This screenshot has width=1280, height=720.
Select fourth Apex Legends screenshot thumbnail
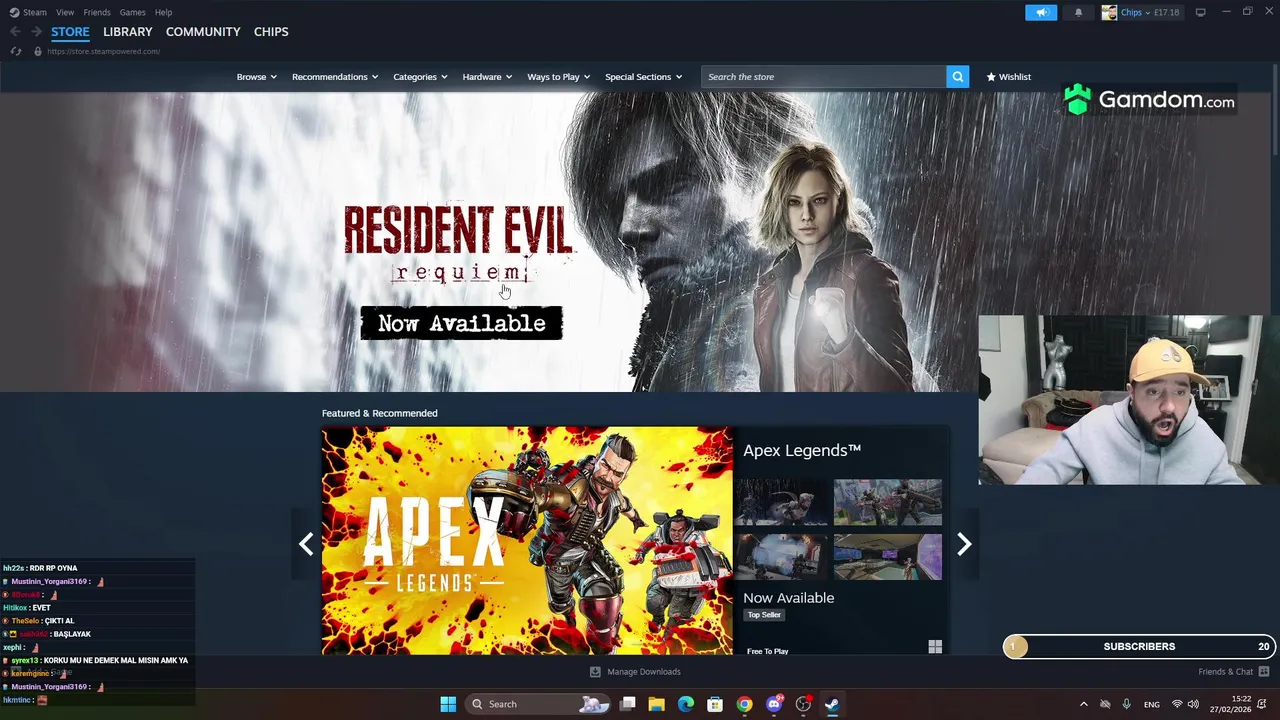click(888, 557)
